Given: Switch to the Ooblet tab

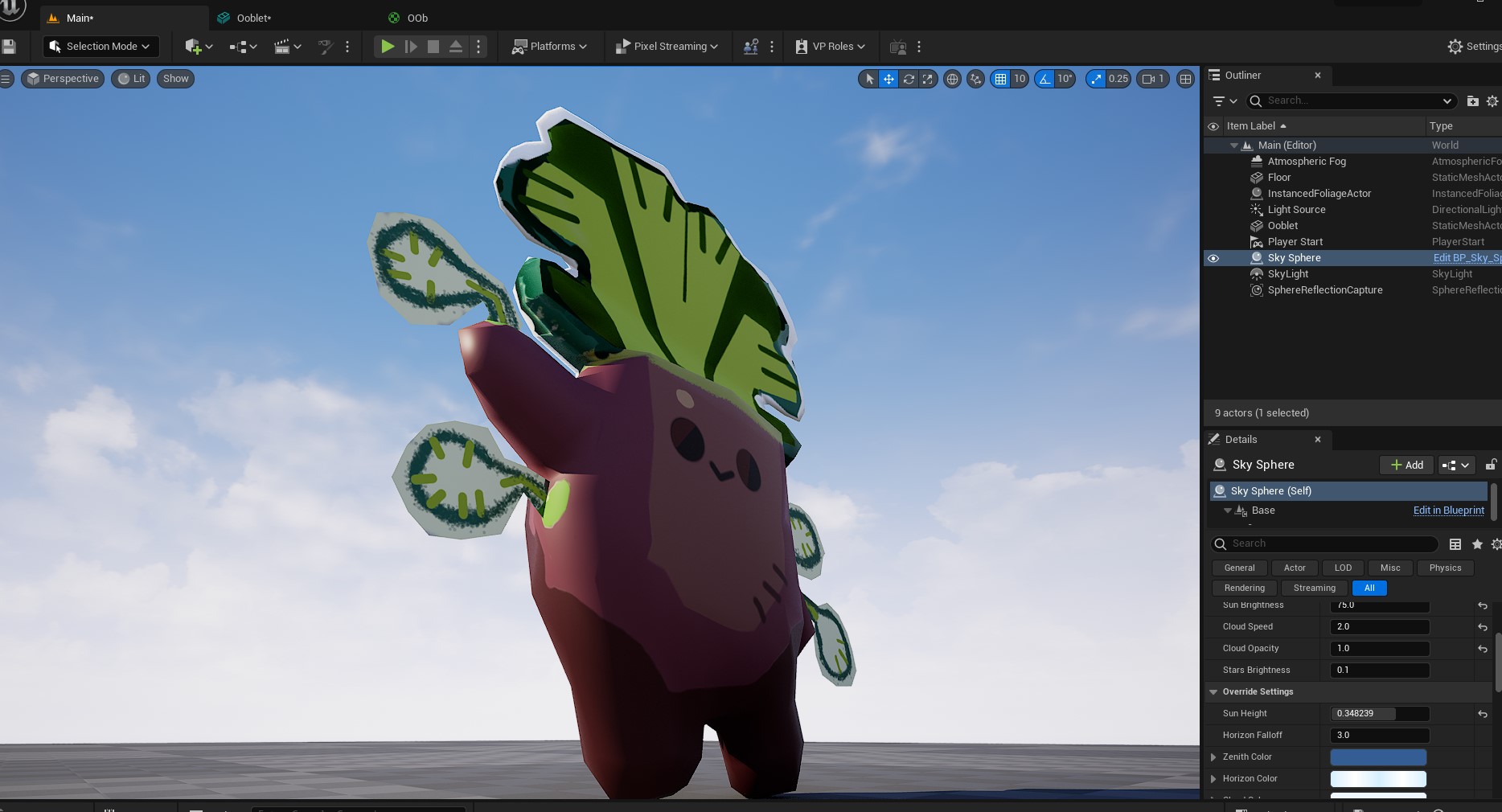Looking at the screenshot, I should 253,18.
